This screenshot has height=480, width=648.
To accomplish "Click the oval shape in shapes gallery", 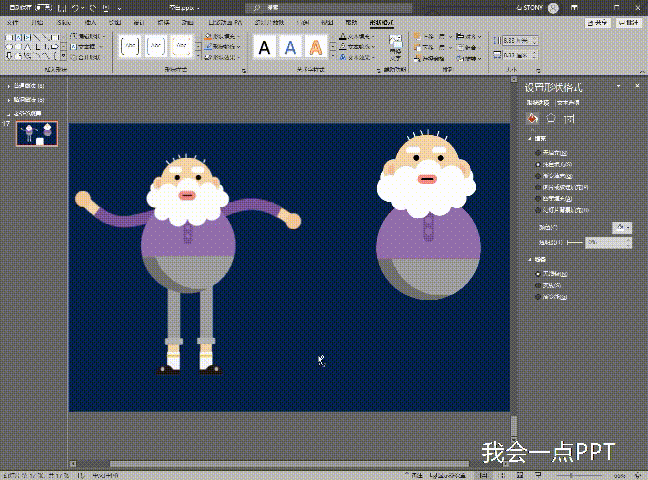I will point(9,46).
